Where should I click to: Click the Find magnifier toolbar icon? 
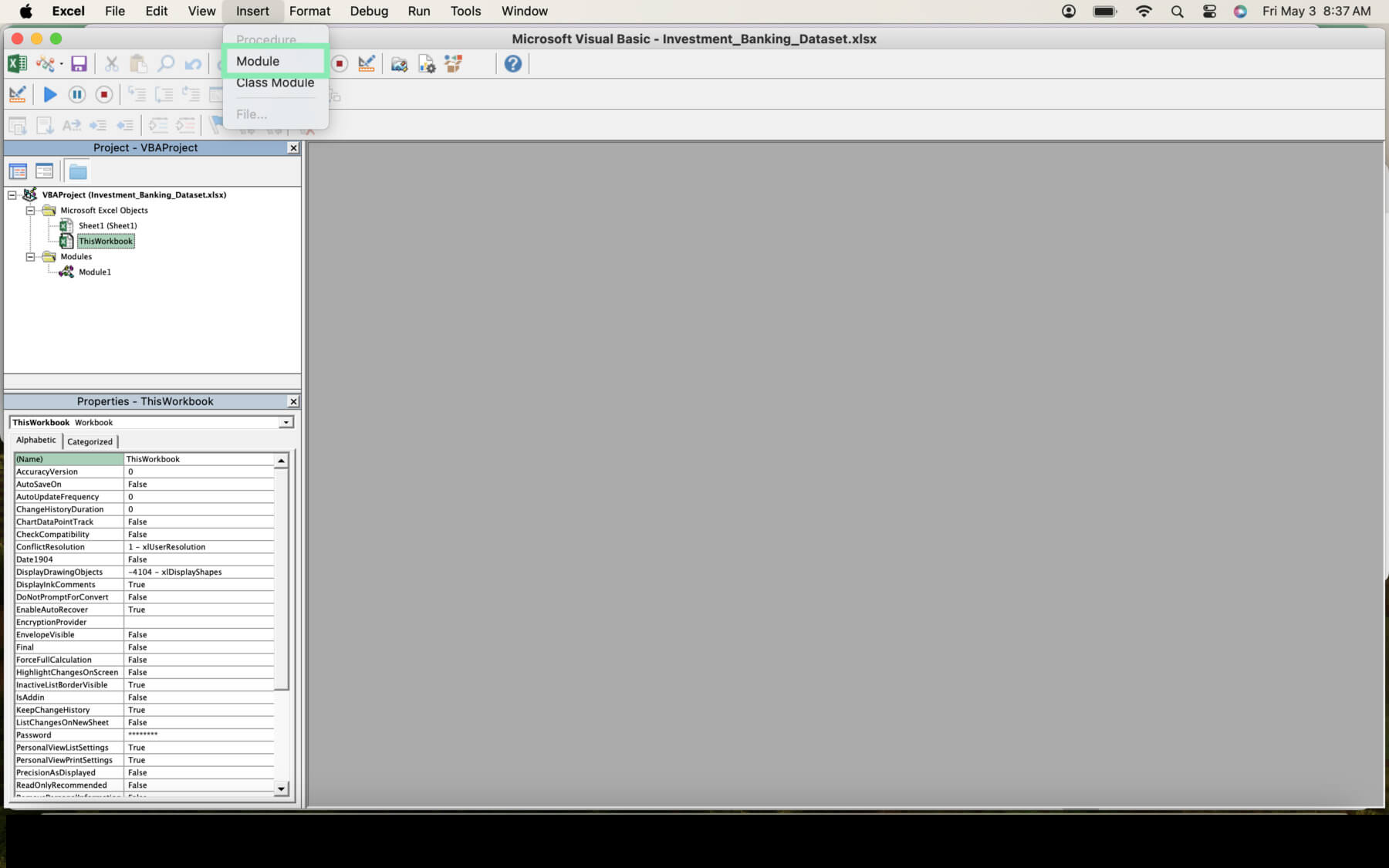pos(165,64)
